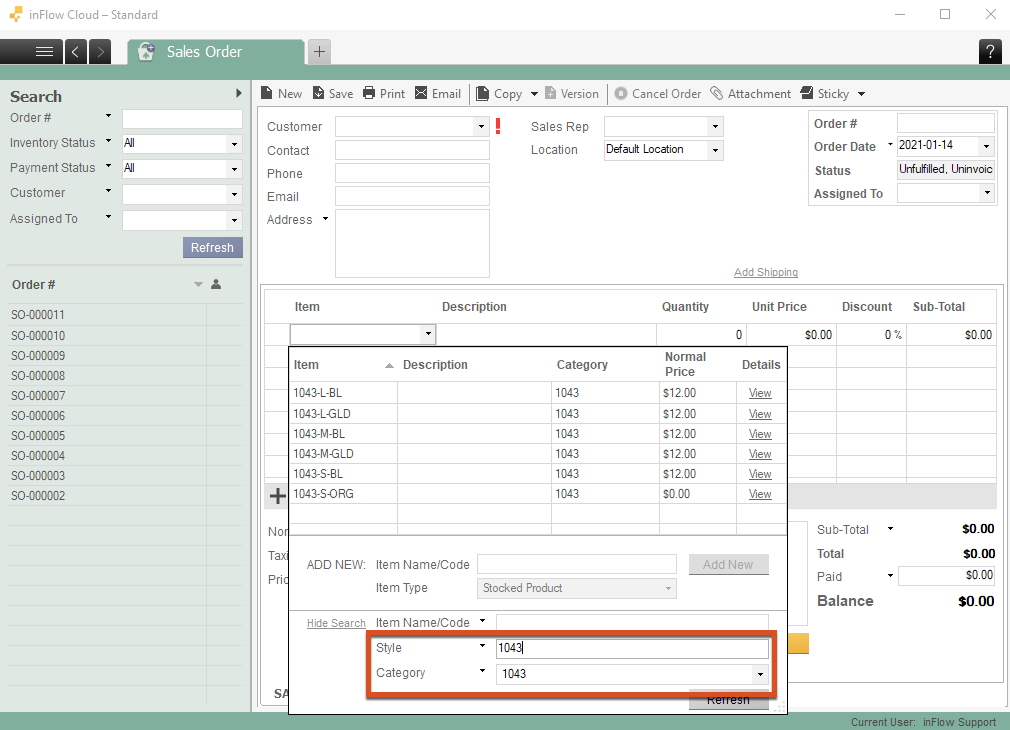
Task: Click the back navigation arrow
Action: tap(77, 52)
